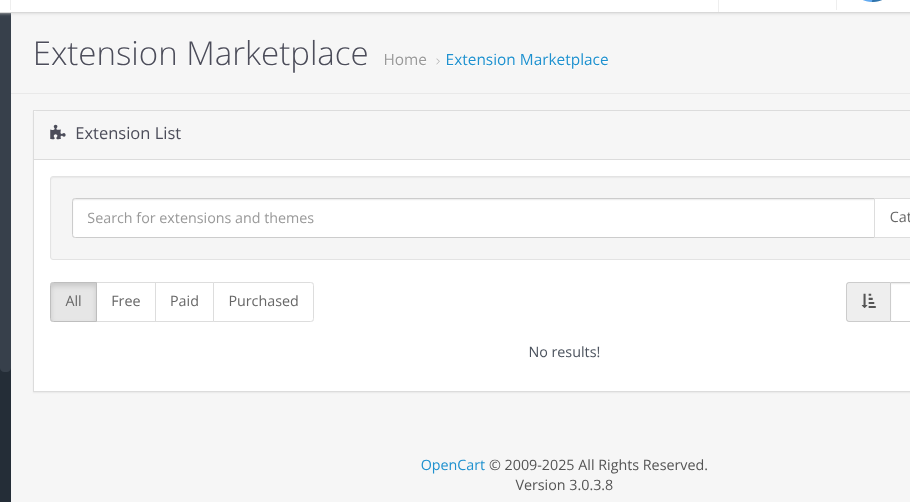Select the All license filter
Screen dimensions: 910x502
74,301
